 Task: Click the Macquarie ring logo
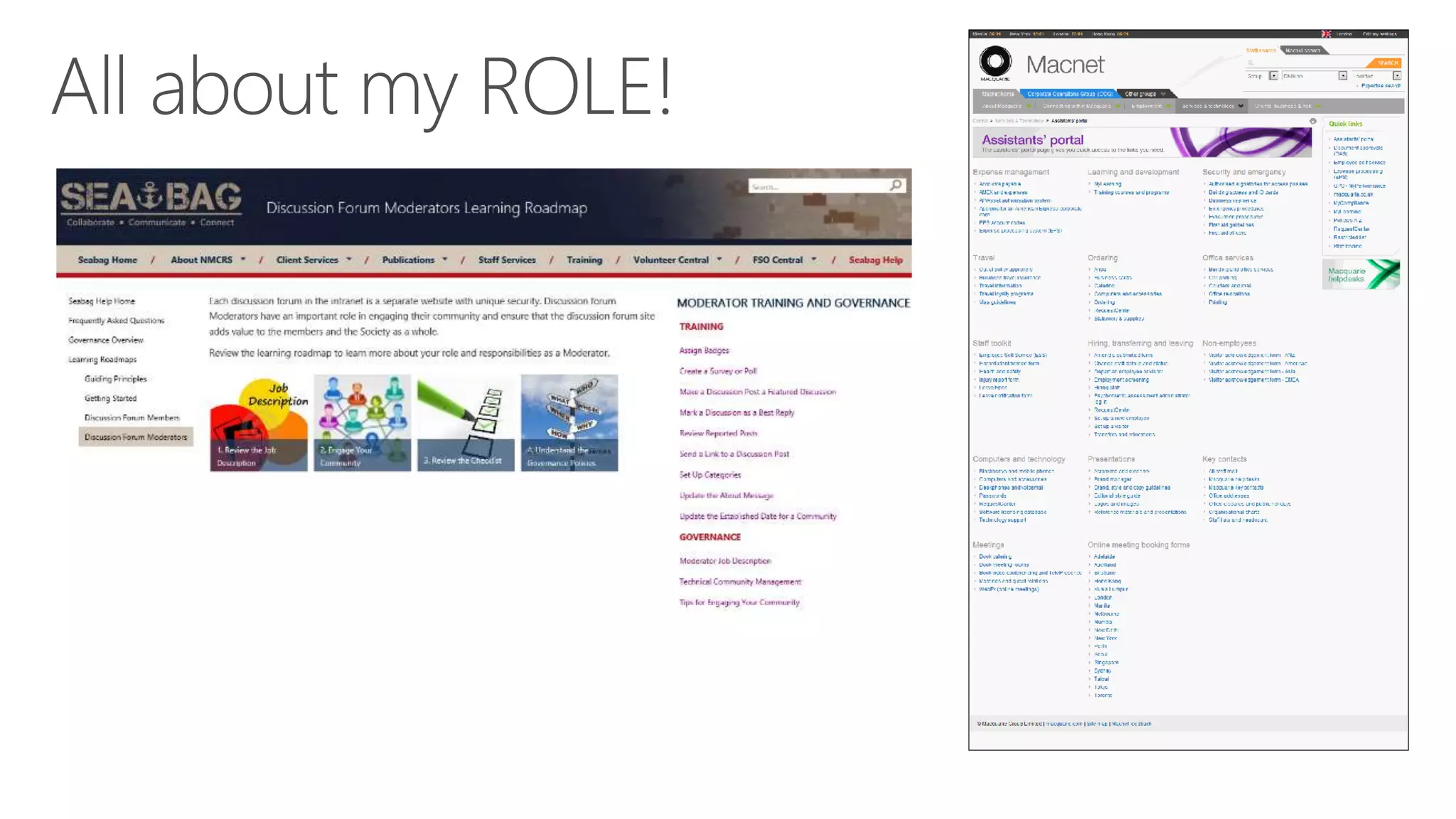click(x=995, y=61)
